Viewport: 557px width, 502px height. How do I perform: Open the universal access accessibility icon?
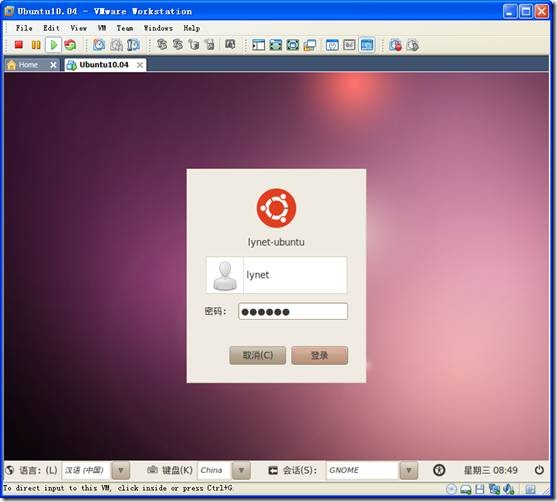click(x=439, y=470)
